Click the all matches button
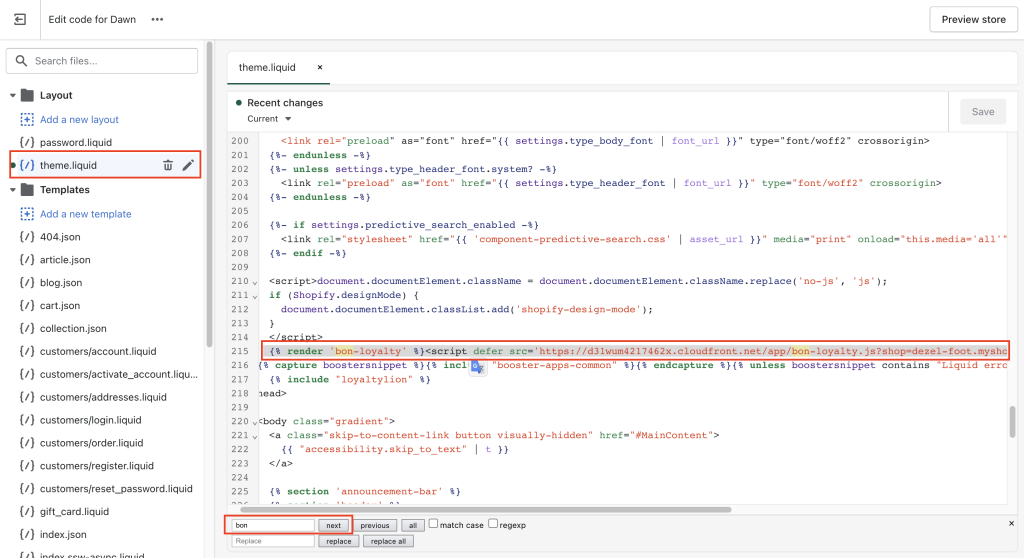The width and height of the screenshot is (1024, 558). tap(412, 525)
